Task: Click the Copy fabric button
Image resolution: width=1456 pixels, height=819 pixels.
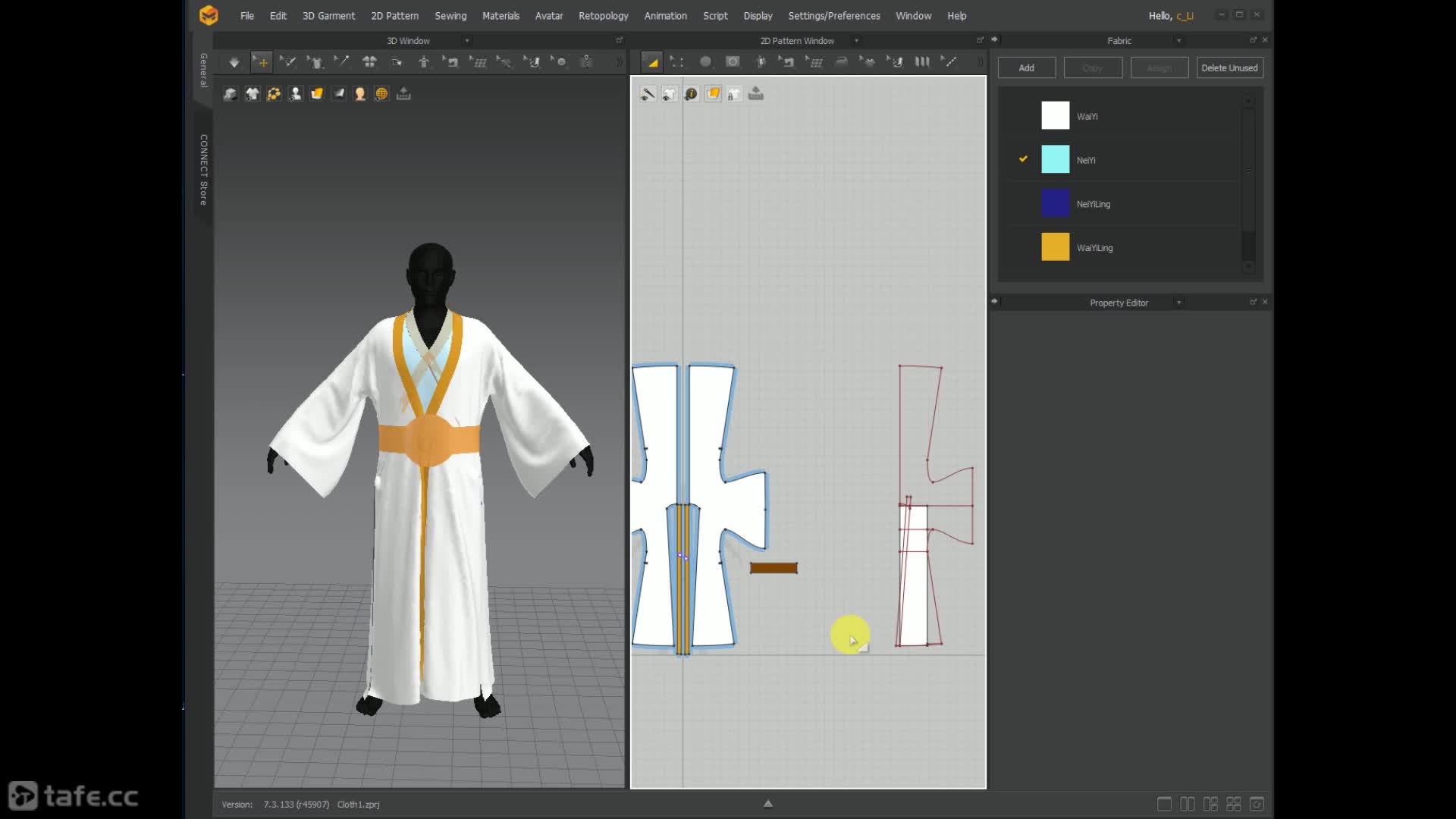Action: [x=1093, y=68]
